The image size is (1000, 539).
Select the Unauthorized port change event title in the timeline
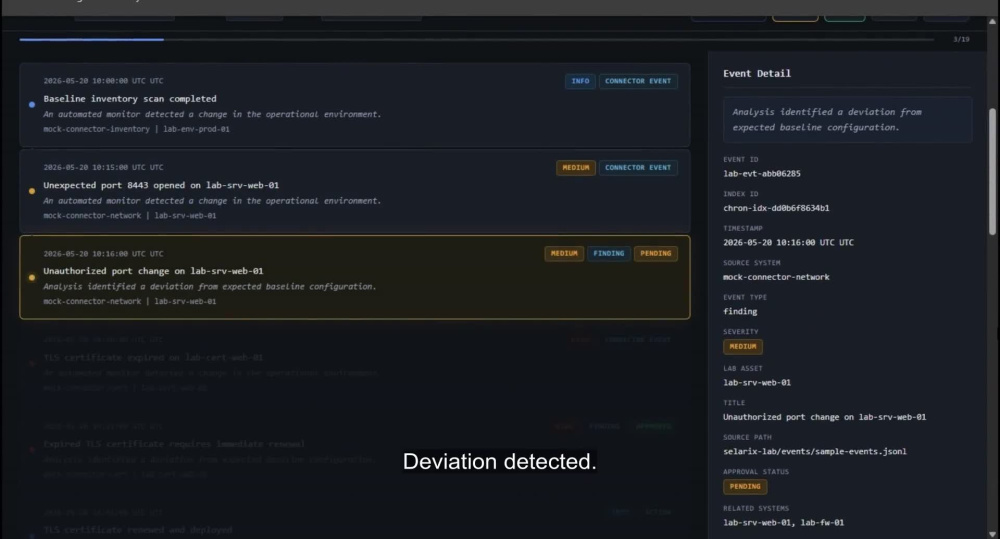point(153,271)
